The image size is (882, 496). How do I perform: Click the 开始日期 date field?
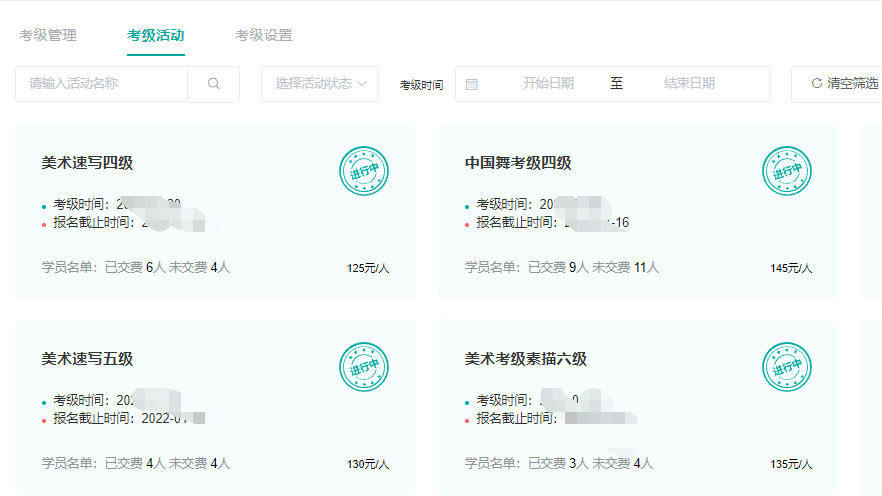tap(548, 84)
